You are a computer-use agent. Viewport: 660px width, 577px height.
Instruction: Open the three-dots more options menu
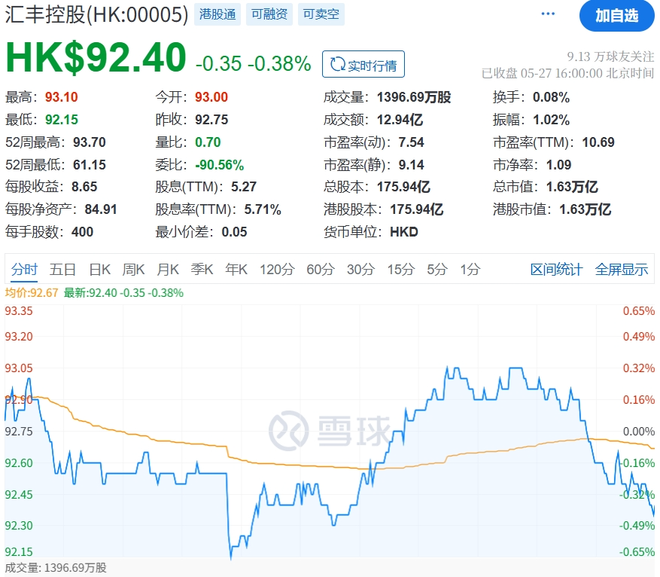548,15
